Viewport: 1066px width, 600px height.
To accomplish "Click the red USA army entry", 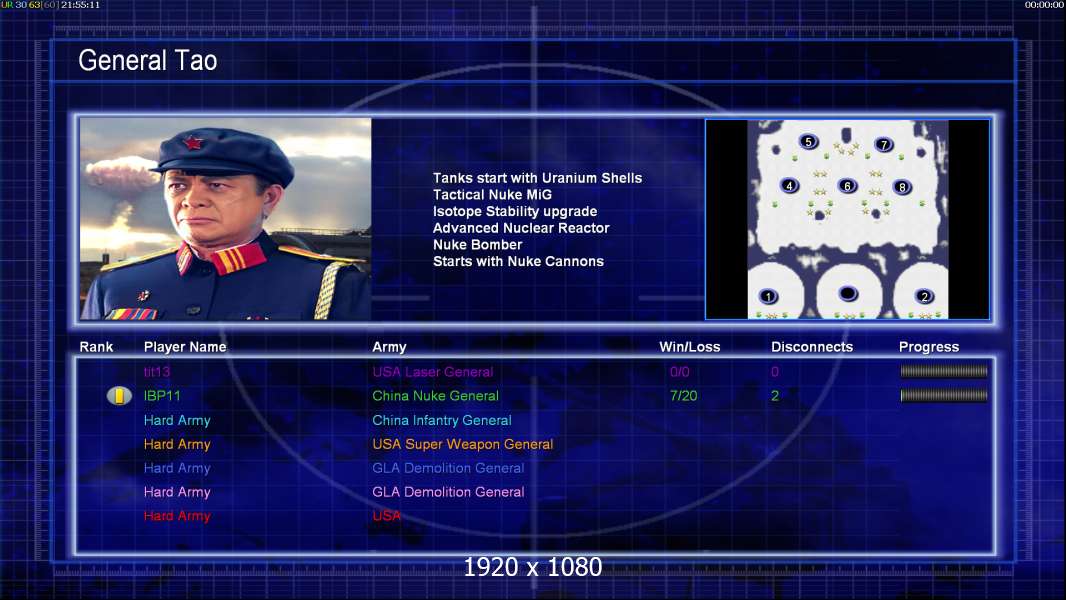I will (x=386, y=516).
